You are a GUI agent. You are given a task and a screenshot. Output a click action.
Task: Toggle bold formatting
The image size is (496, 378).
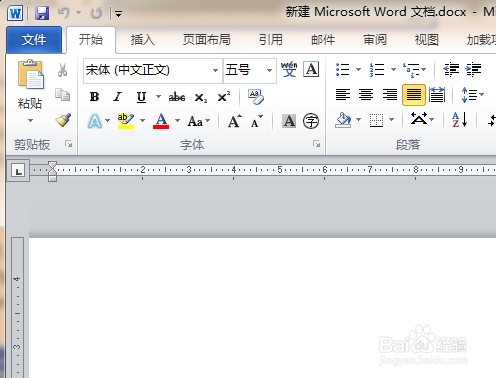pos(94,97)
